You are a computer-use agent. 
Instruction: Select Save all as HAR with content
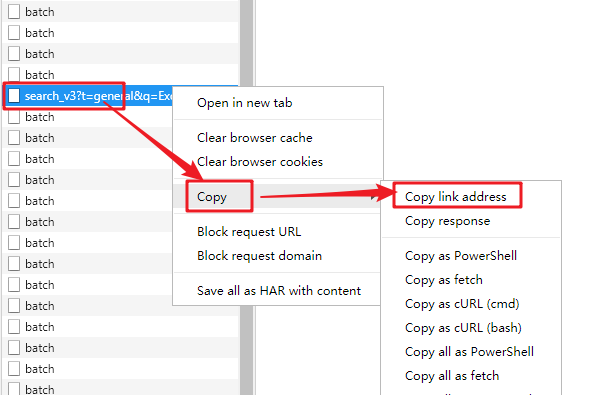pyautogui.click(x=279, y=291)
